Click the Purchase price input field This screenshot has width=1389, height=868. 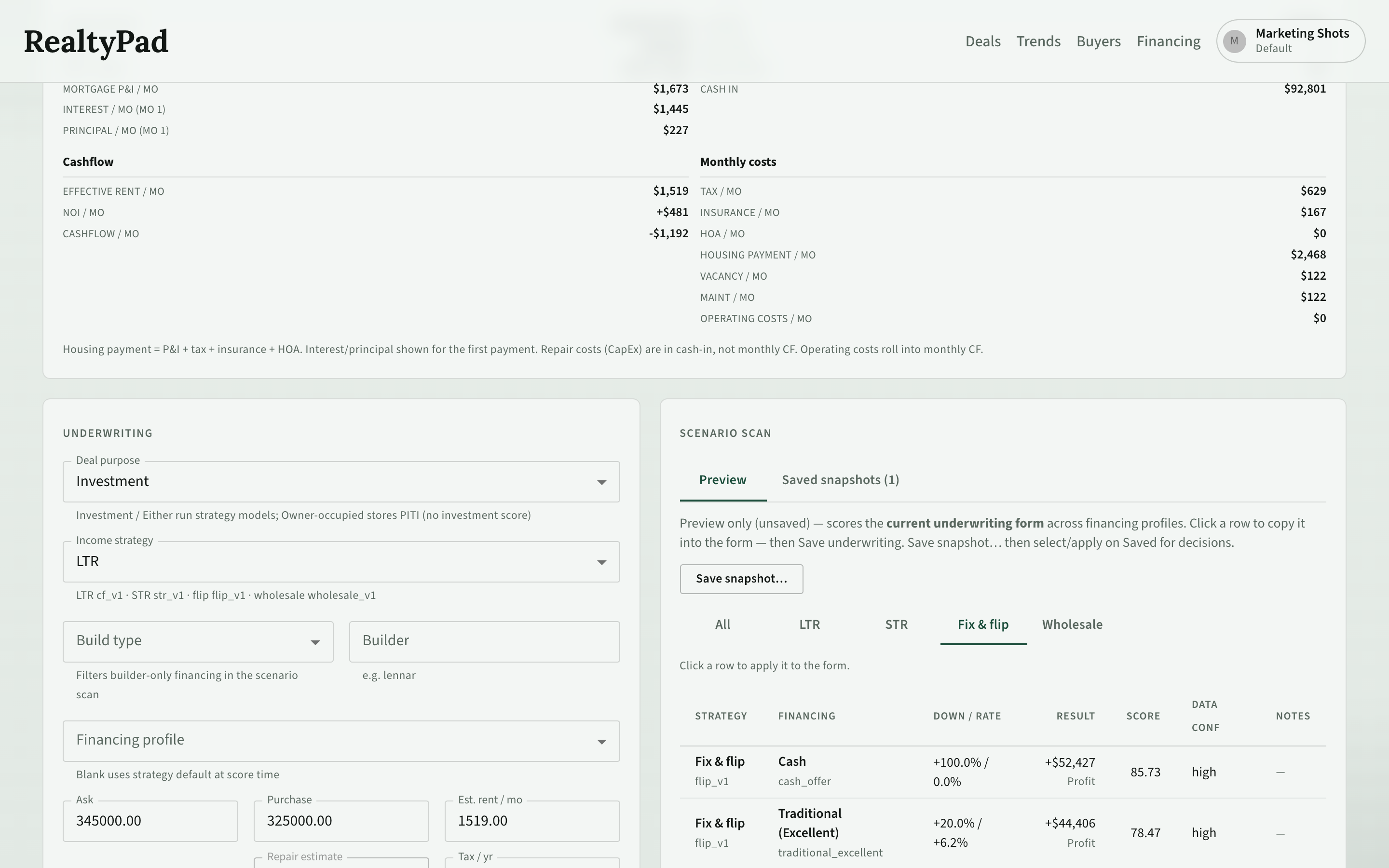pyautogui.click(x=341, y=821)
